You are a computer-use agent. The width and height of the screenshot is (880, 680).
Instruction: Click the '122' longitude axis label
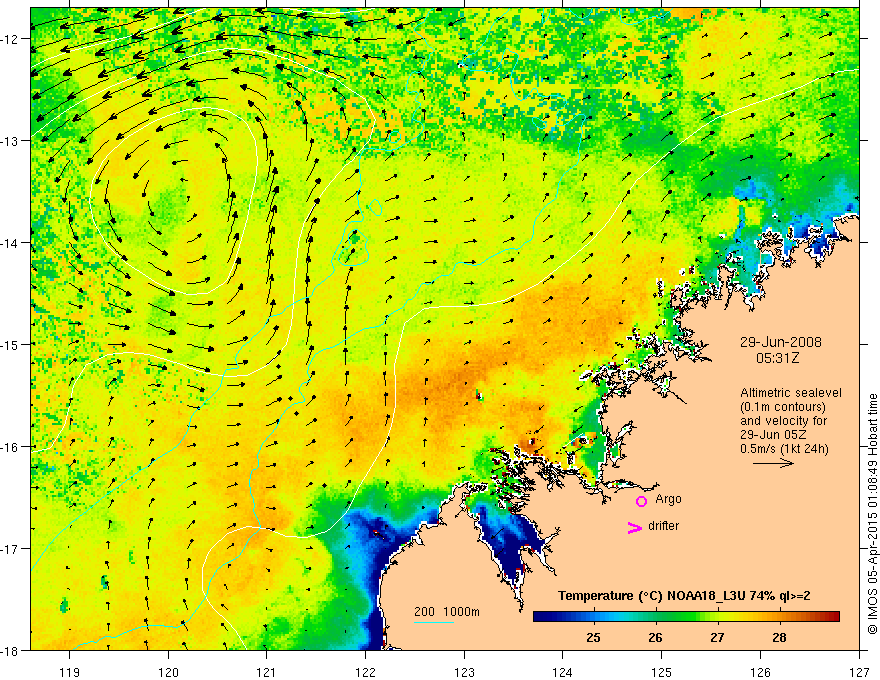[x=365, y=672]
